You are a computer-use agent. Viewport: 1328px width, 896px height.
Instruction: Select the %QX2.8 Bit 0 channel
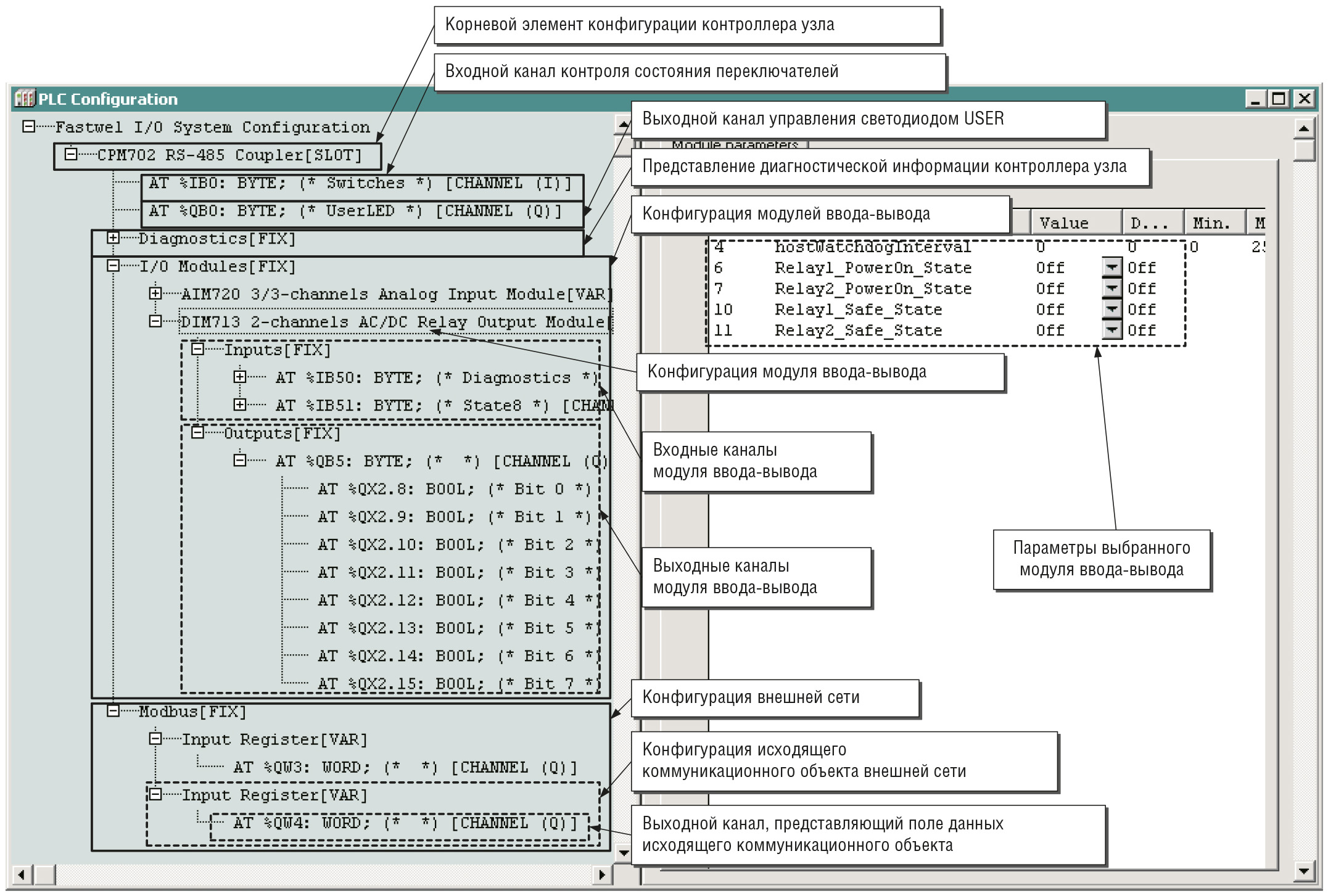click(x=455, y=489)
